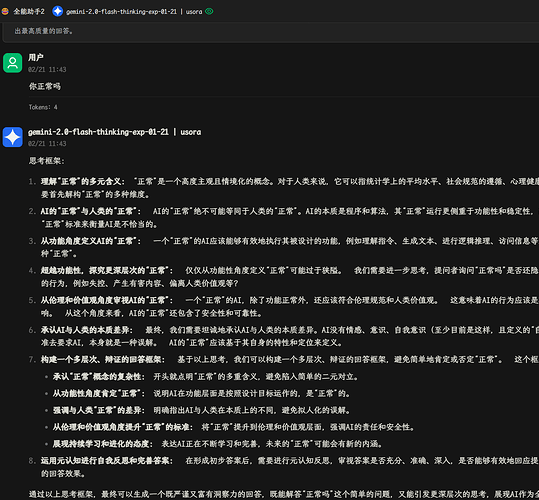The image size is (539, 500).
Task: Click the Tokens: 4 label
Action: coord(43,107)
